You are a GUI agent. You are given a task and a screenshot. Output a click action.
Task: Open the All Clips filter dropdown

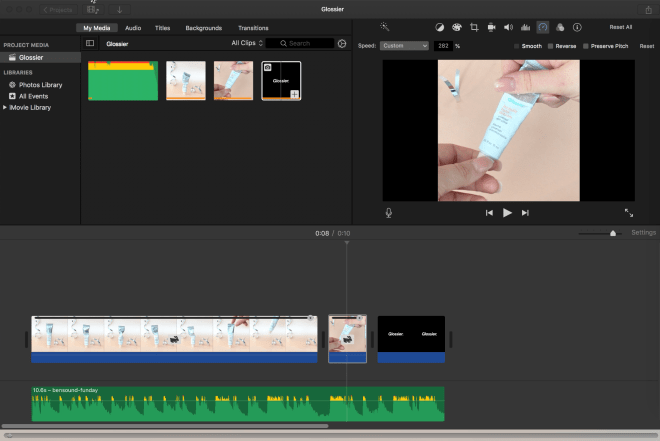click(247, 43)
